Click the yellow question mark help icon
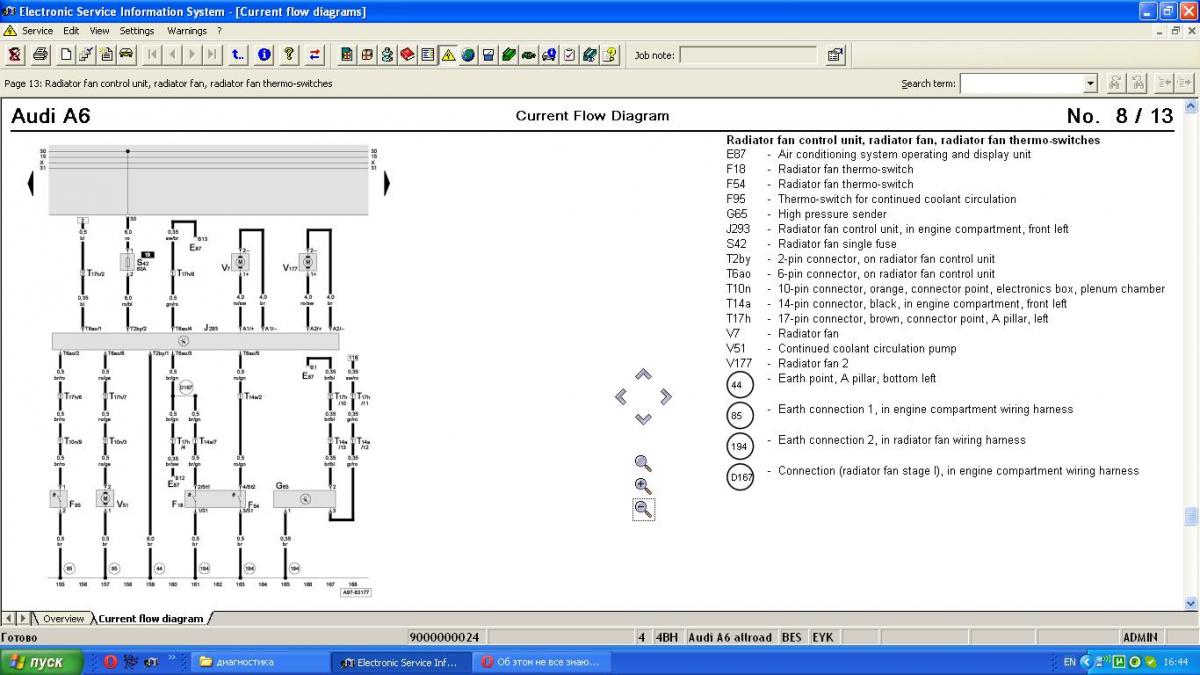The width and height of the screenshot is (1200, 675). pos(289,54)
